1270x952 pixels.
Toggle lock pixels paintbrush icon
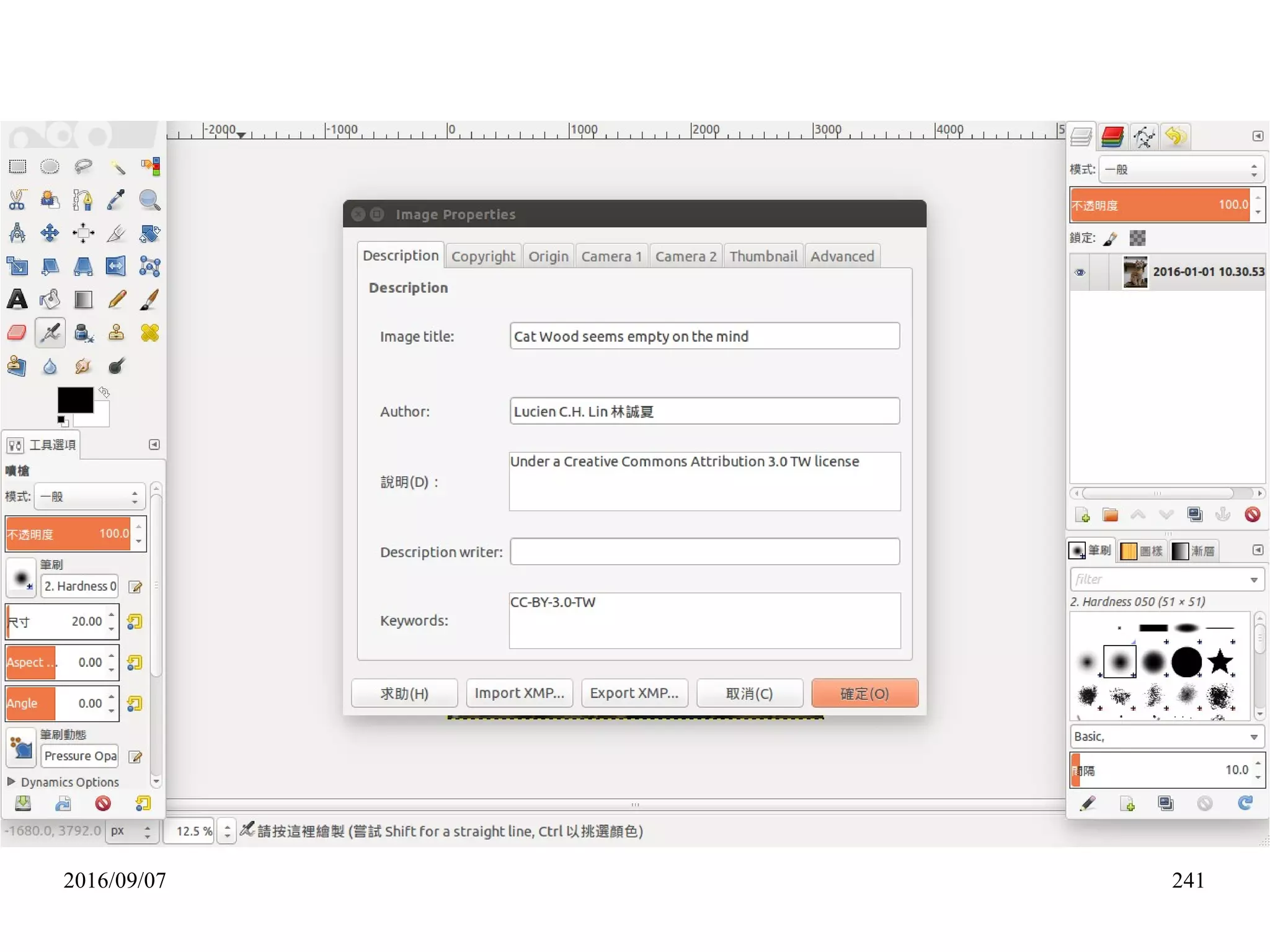pyautogui.click(x=1110, y=238)
